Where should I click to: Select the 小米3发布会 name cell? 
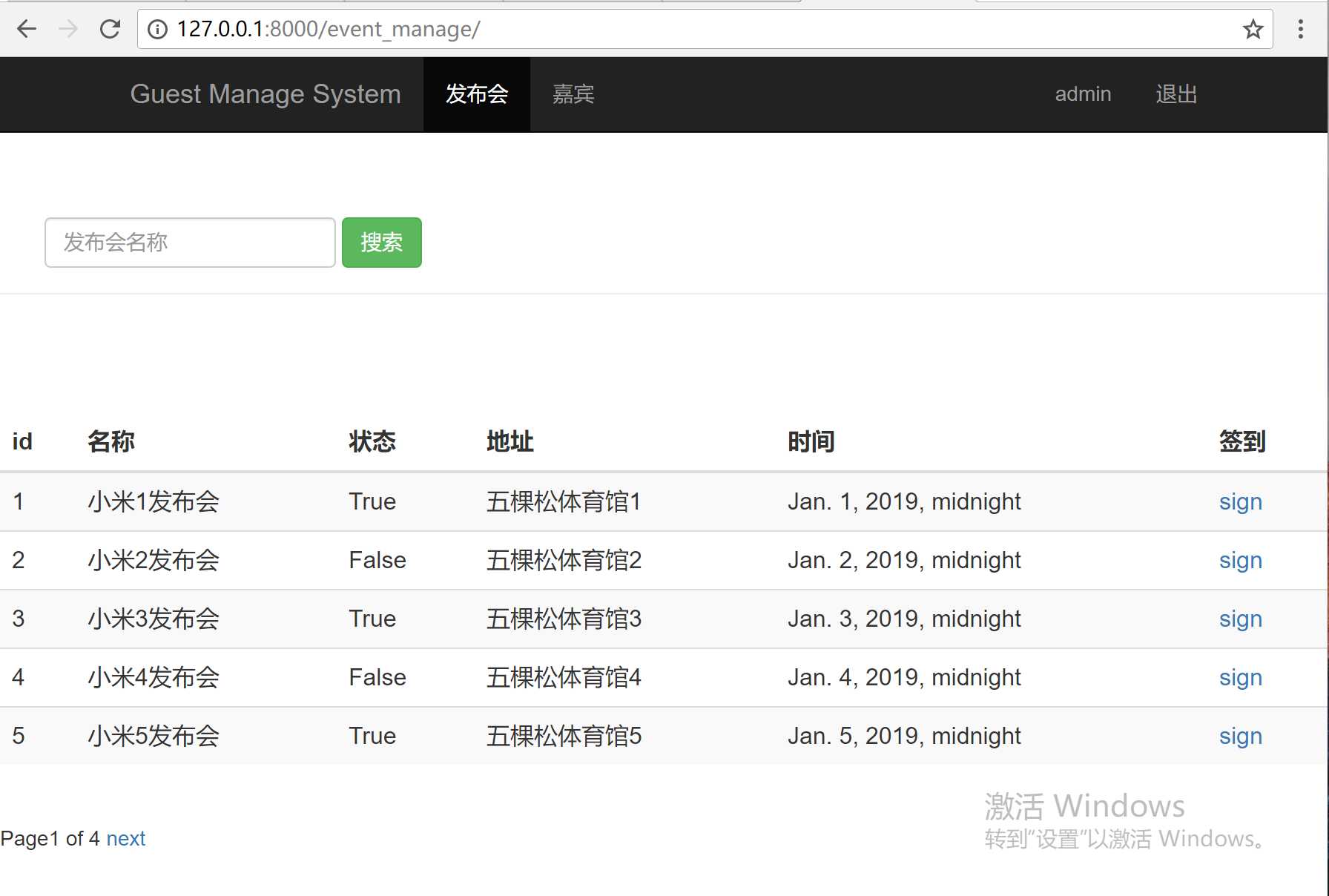154,619
